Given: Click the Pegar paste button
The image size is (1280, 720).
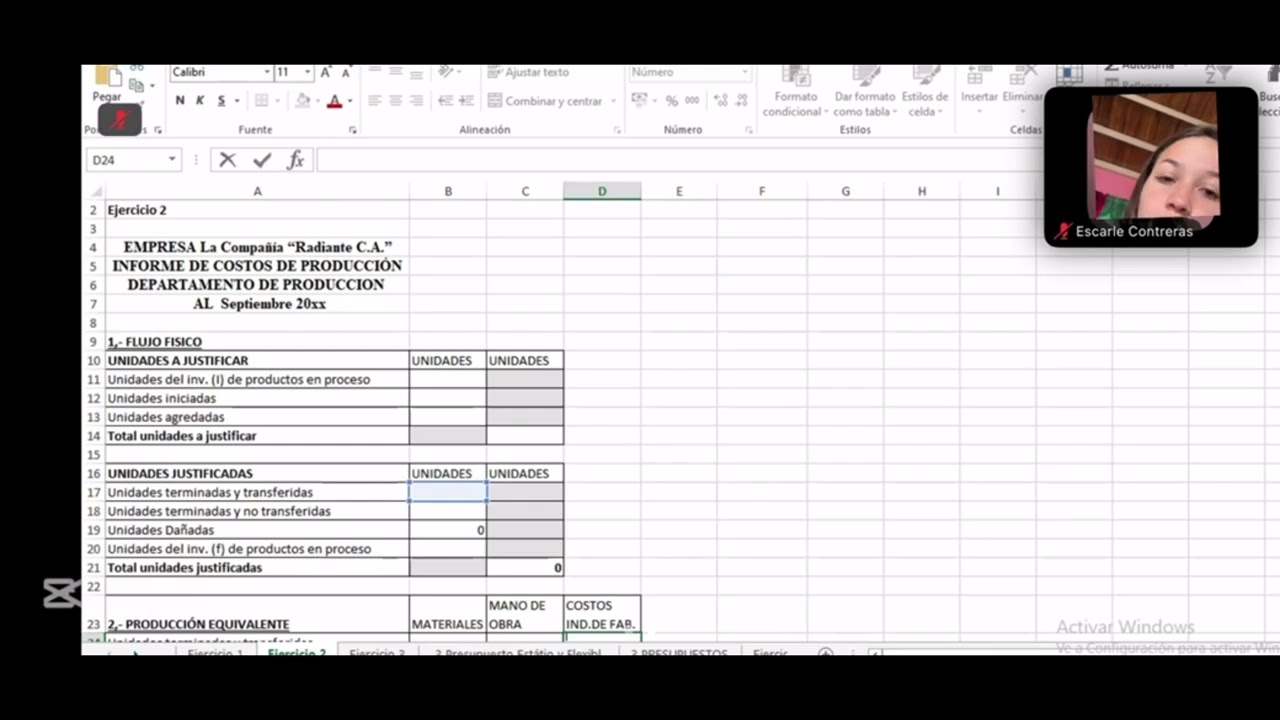Looking at the screenshot, I should 107,83.
